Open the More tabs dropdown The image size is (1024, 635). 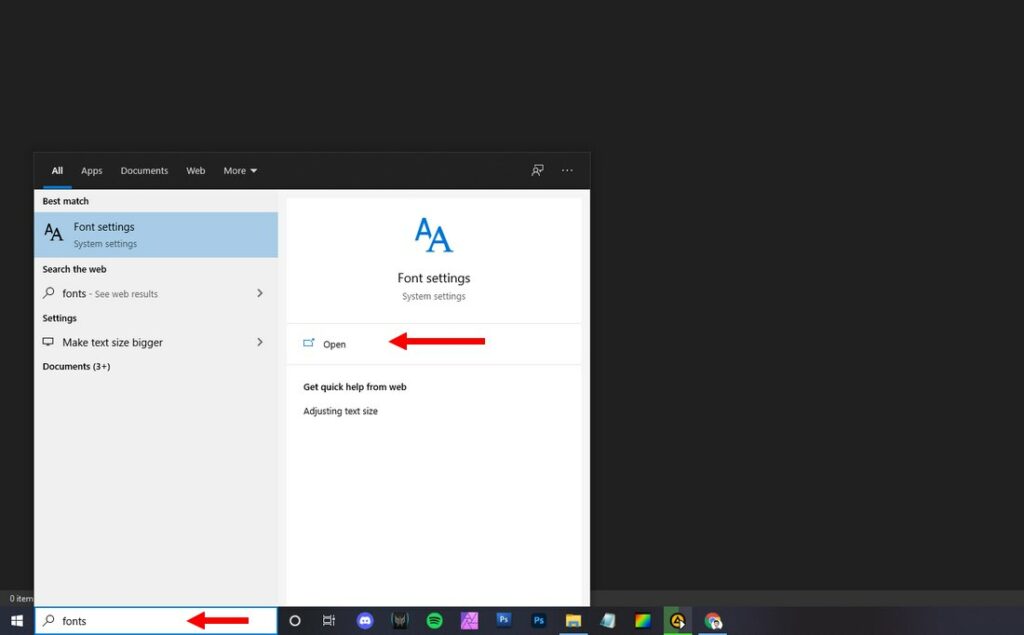tap(240, 170)
